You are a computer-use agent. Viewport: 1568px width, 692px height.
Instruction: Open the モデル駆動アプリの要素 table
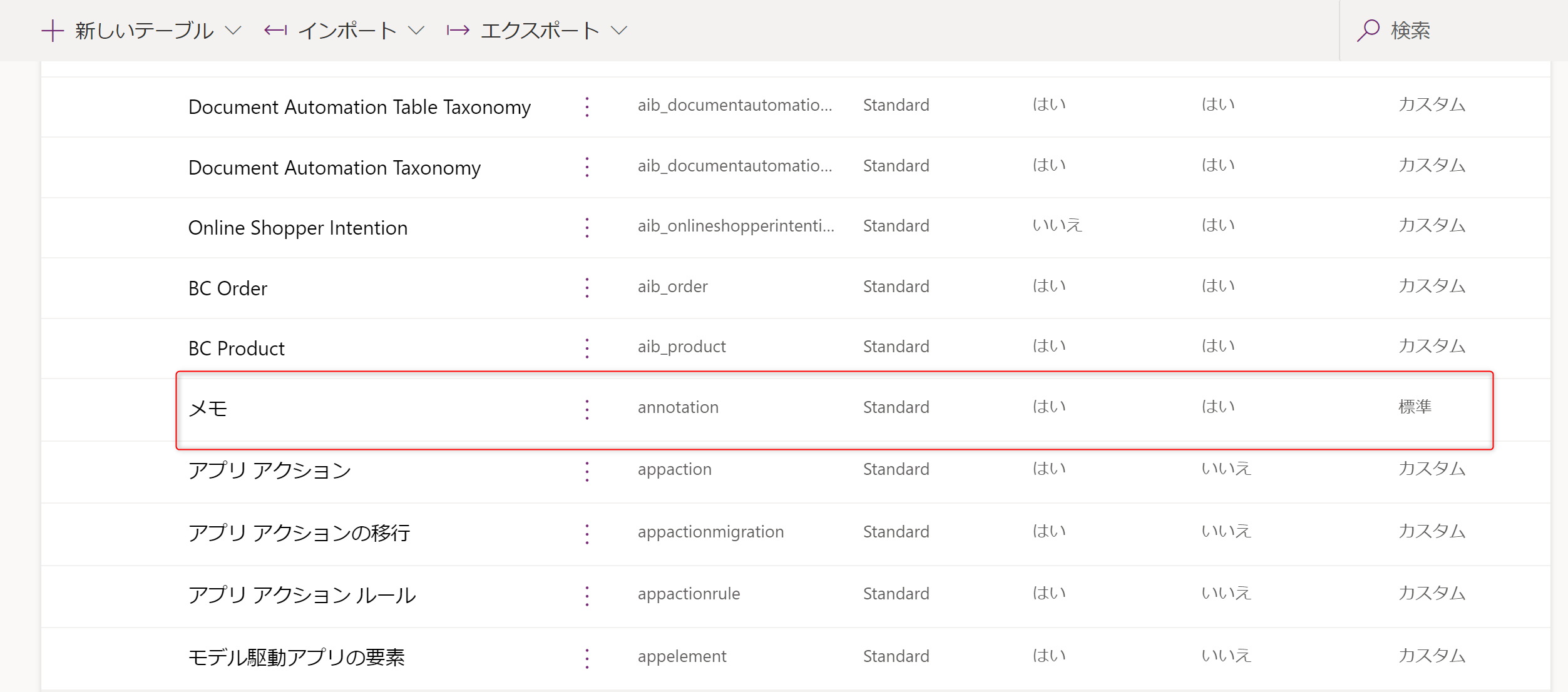coord(296,657)
